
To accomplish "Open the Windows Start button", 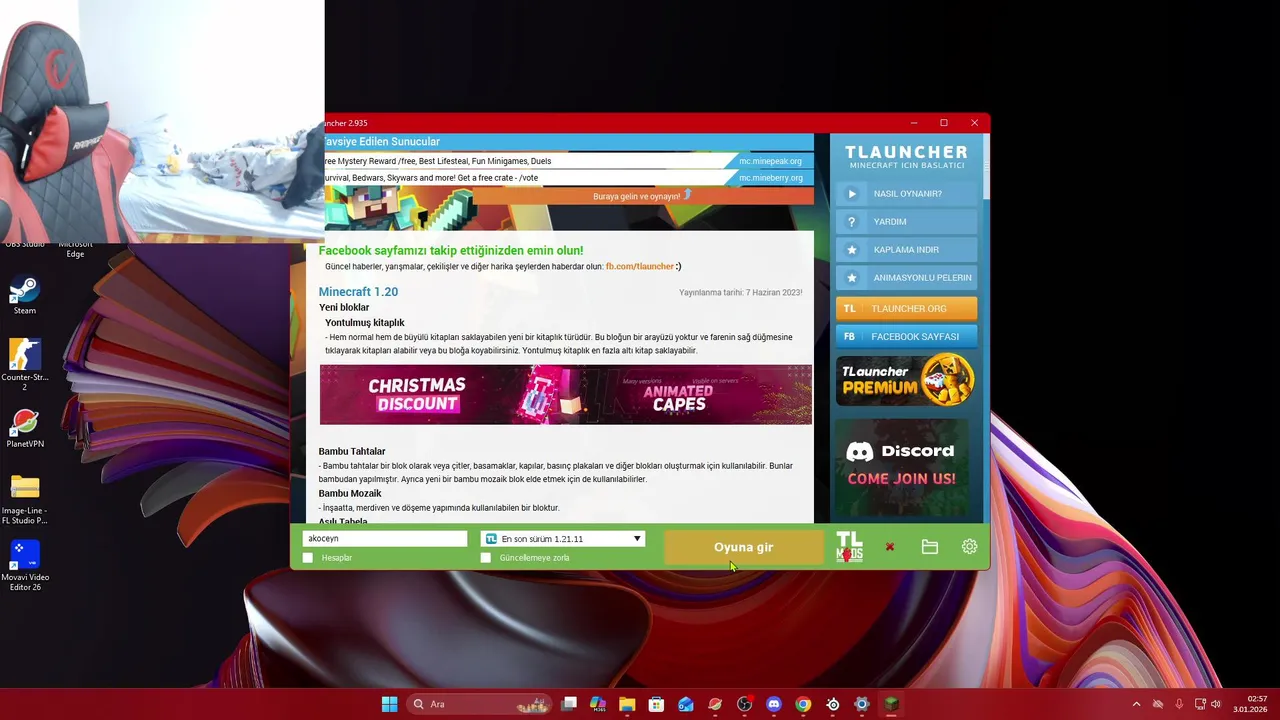I will pos(389,704).
